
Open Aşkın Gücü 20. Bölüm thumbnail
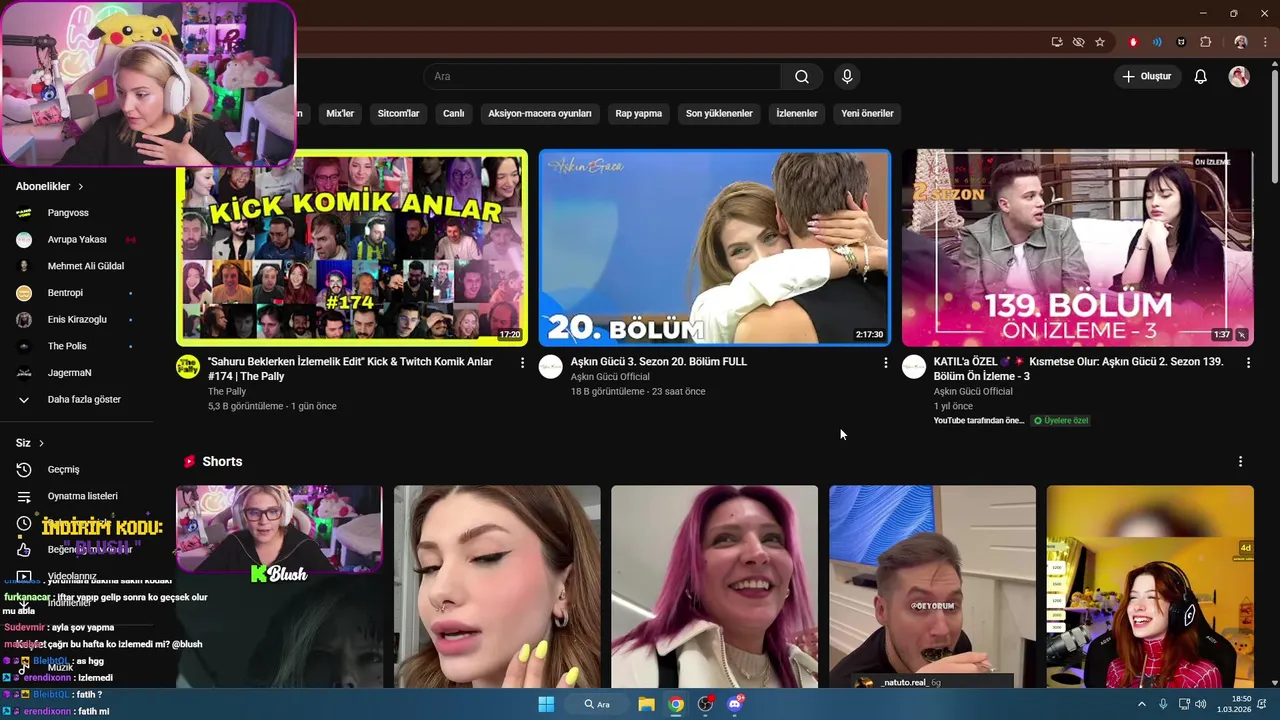click(714, 248)
